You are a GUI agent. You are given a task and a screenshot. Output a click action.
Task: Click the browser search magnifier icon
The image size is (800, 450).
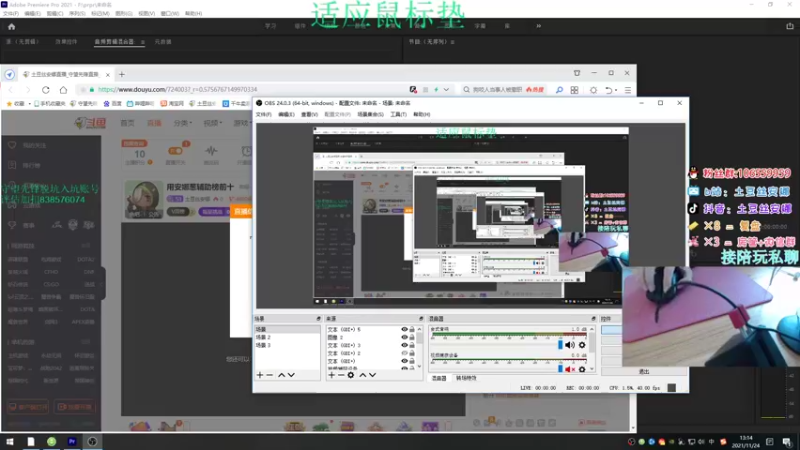click(x=559, y=90)
